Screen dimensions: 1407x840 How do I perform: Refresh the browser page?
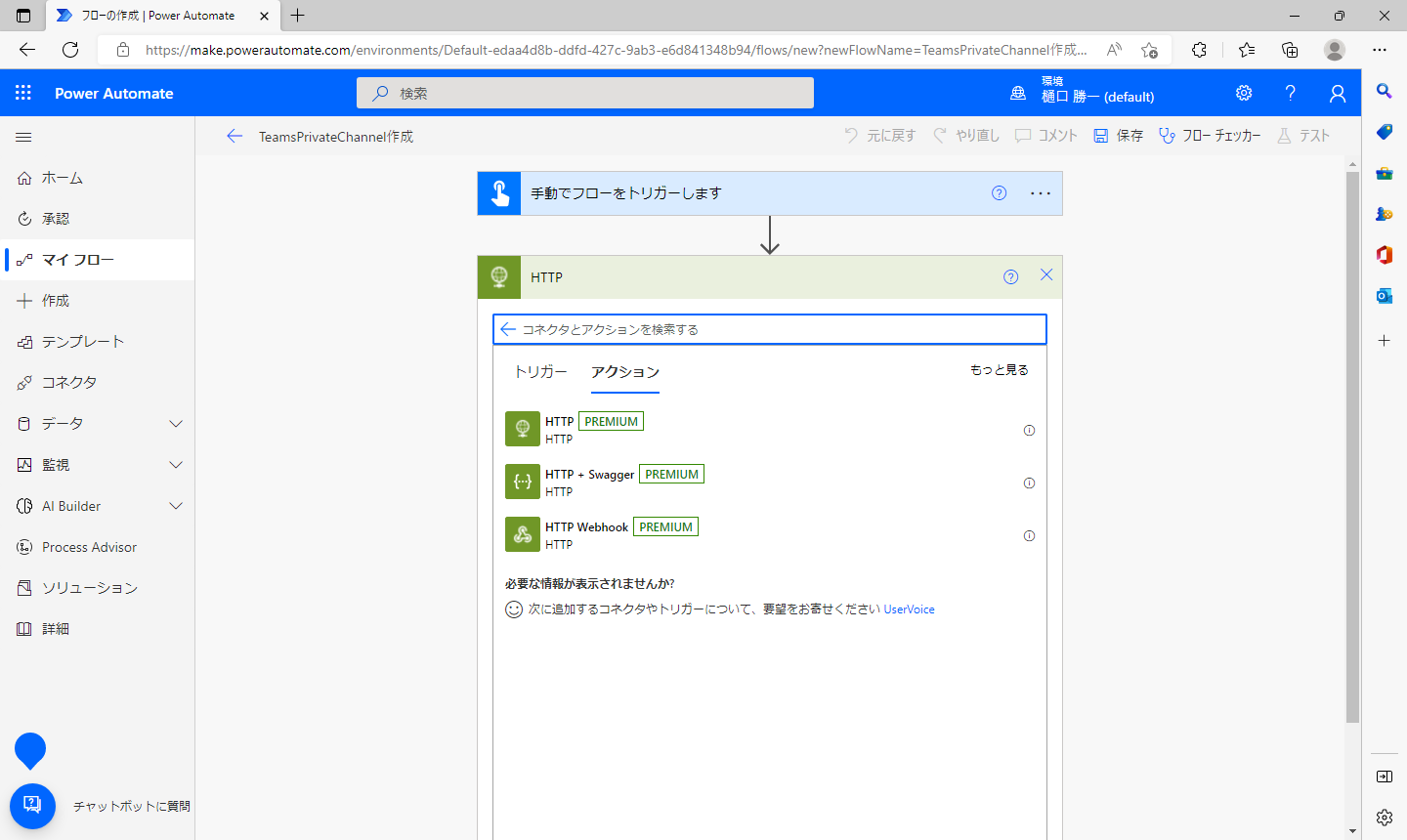point(70,50)
